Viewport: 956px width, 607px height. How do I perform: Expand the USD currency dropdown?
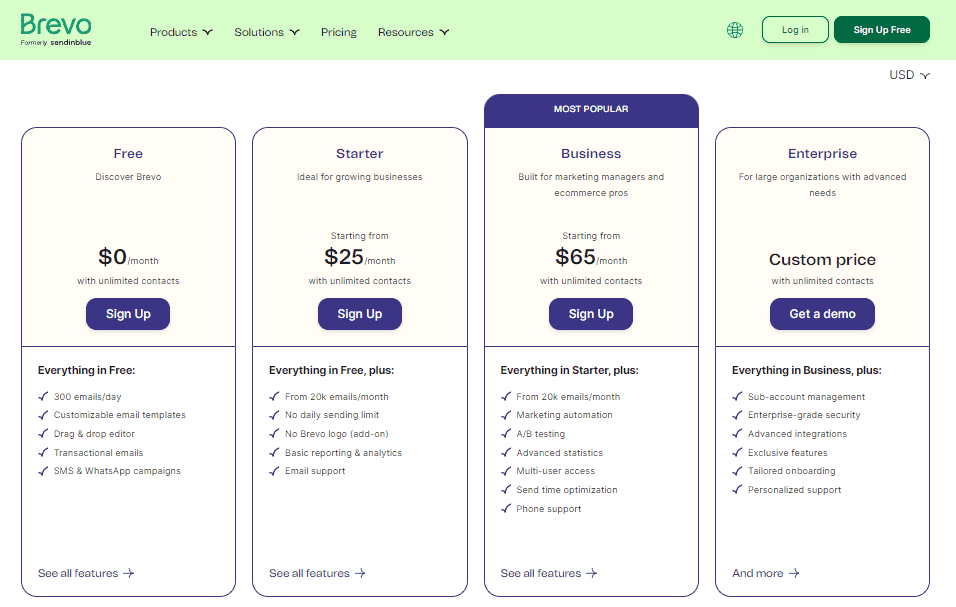[x=909, y=74]
